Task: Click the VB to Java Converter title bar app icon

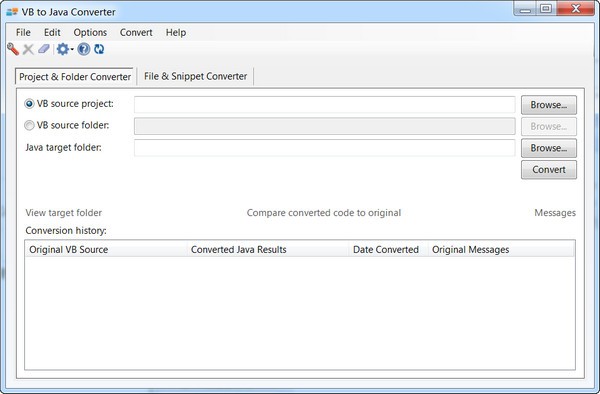Action: click(12, 12)
